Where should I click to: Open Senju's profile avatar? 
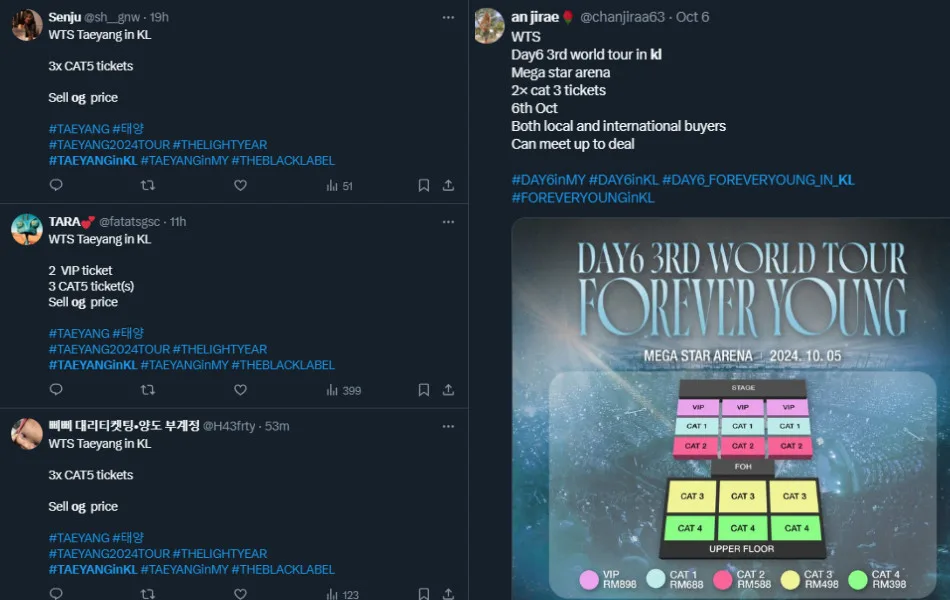pyautogui.click(x=27, y=25)
